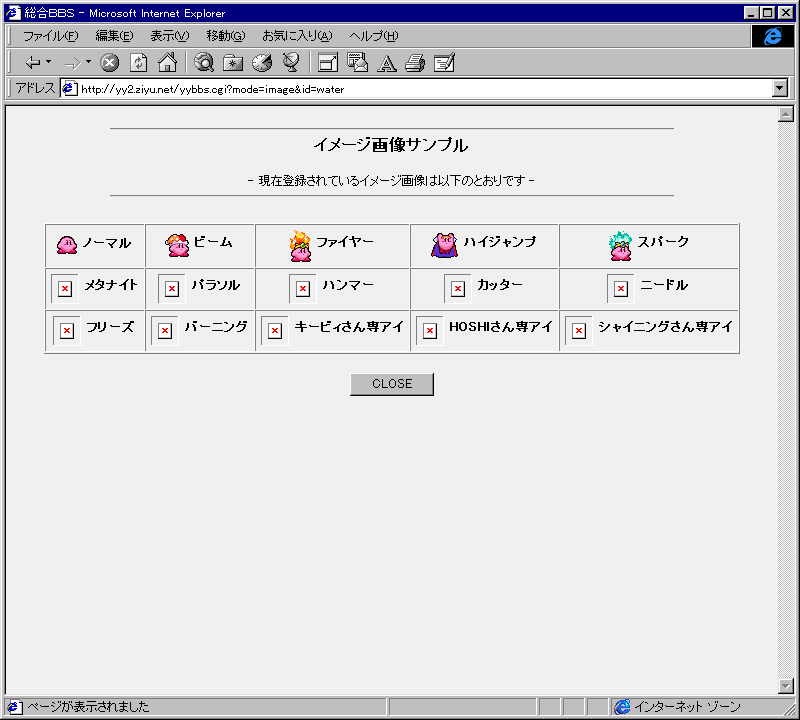The image size is (800, 720).
Task: Click the Stop loading toolbar icon
Action: click(109, 63)
